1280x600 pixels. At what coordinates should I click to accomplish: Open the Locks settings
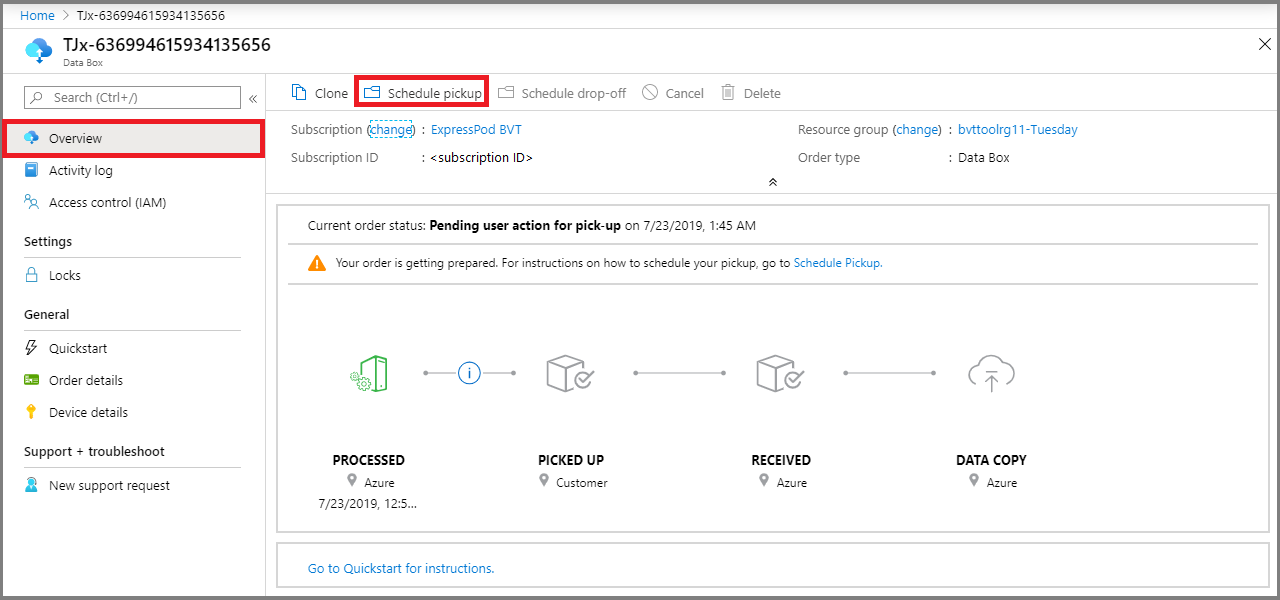(x=66, y=275)
